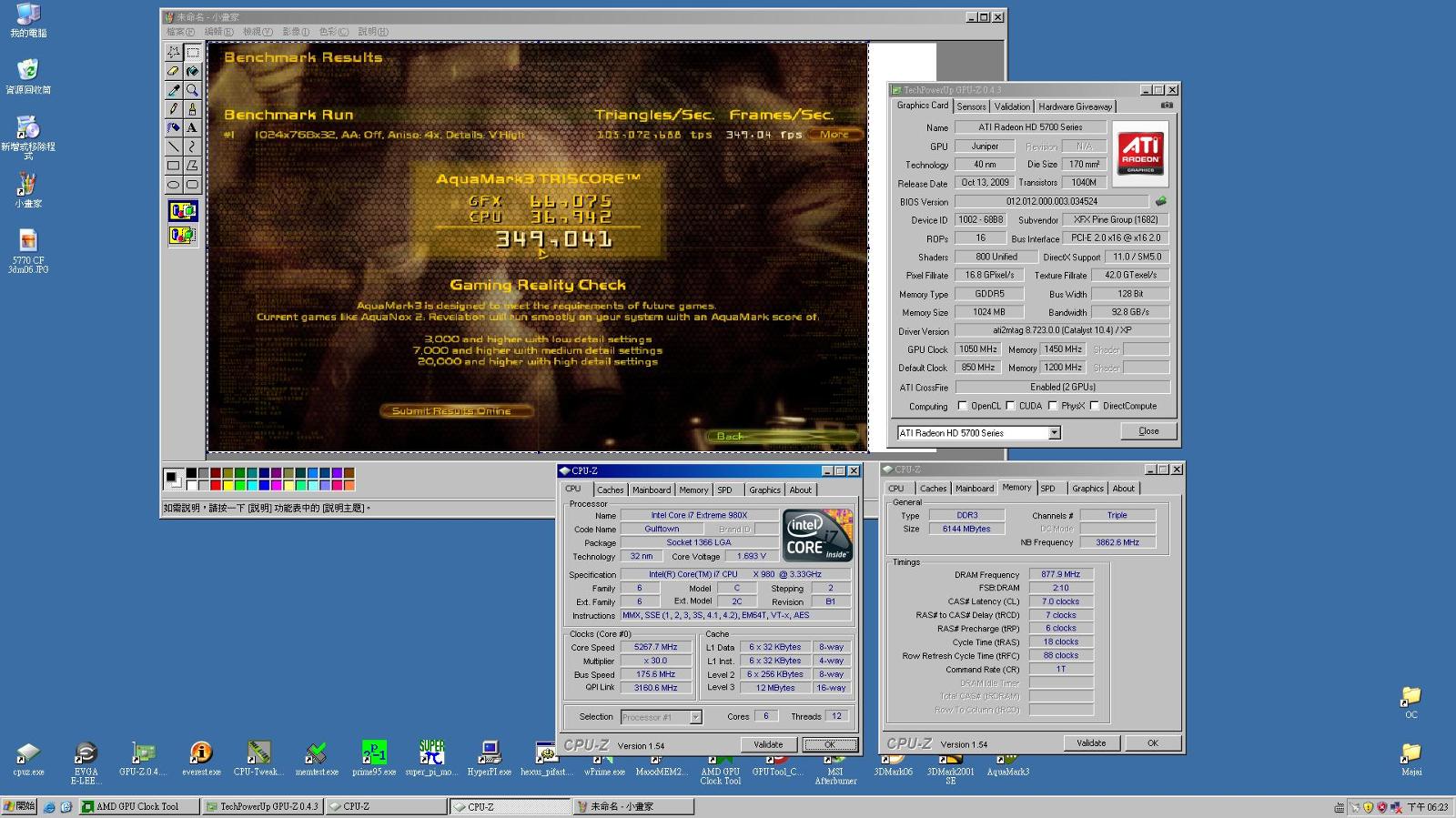Switch to the Validation tab in GPU-Z
Viewport: 1456px width, 818px height.
(x=1012, y=106)
